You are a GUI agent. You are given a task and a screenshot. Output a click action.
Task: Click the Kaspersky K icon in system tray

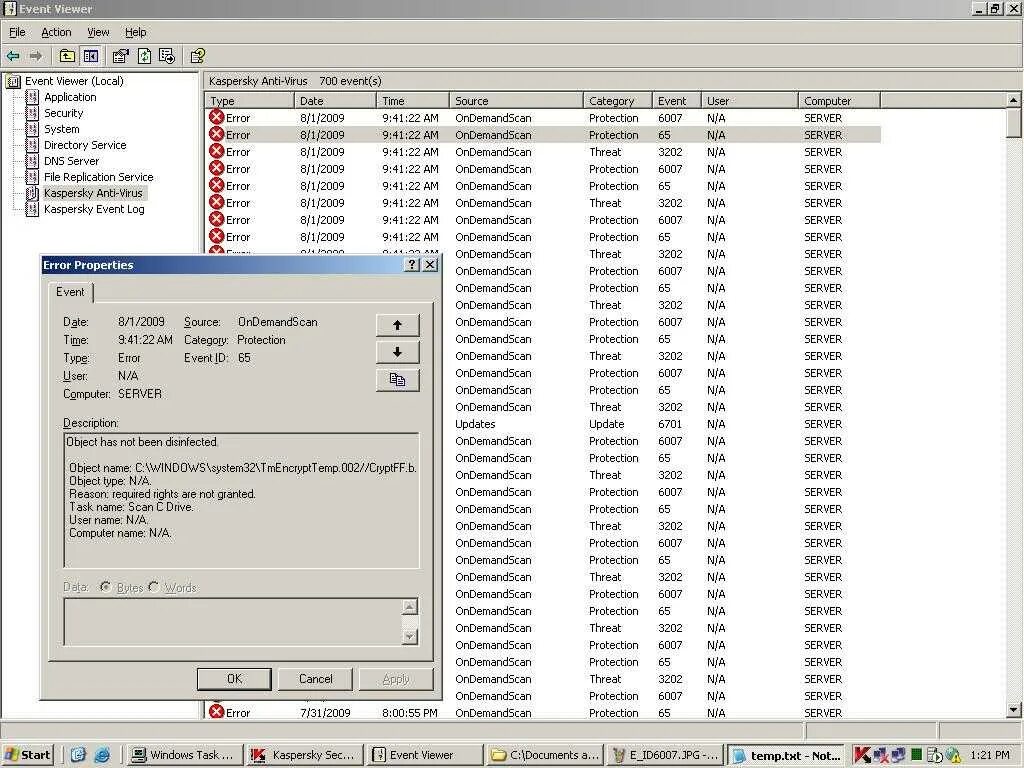(x=862, y=755)
